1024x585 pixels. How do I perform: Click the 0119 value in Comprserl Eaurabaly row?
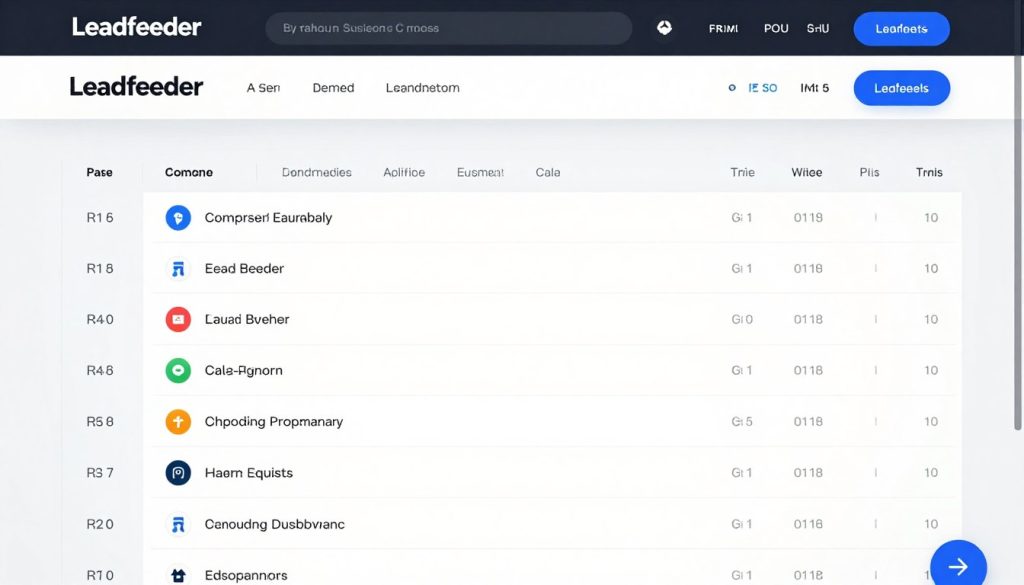(x=808, y=217)
